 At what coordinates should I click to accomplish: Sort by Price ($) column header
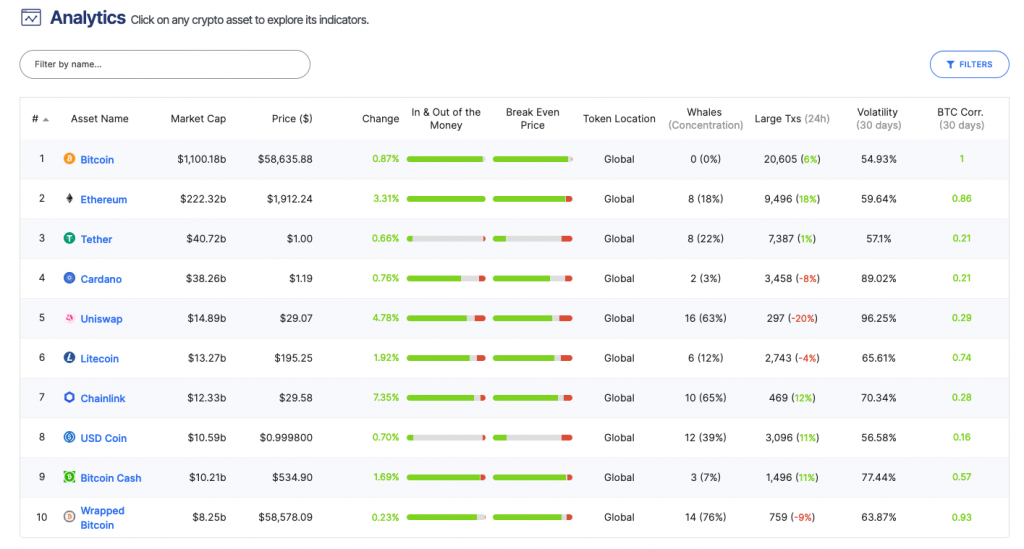coord(292,119)
